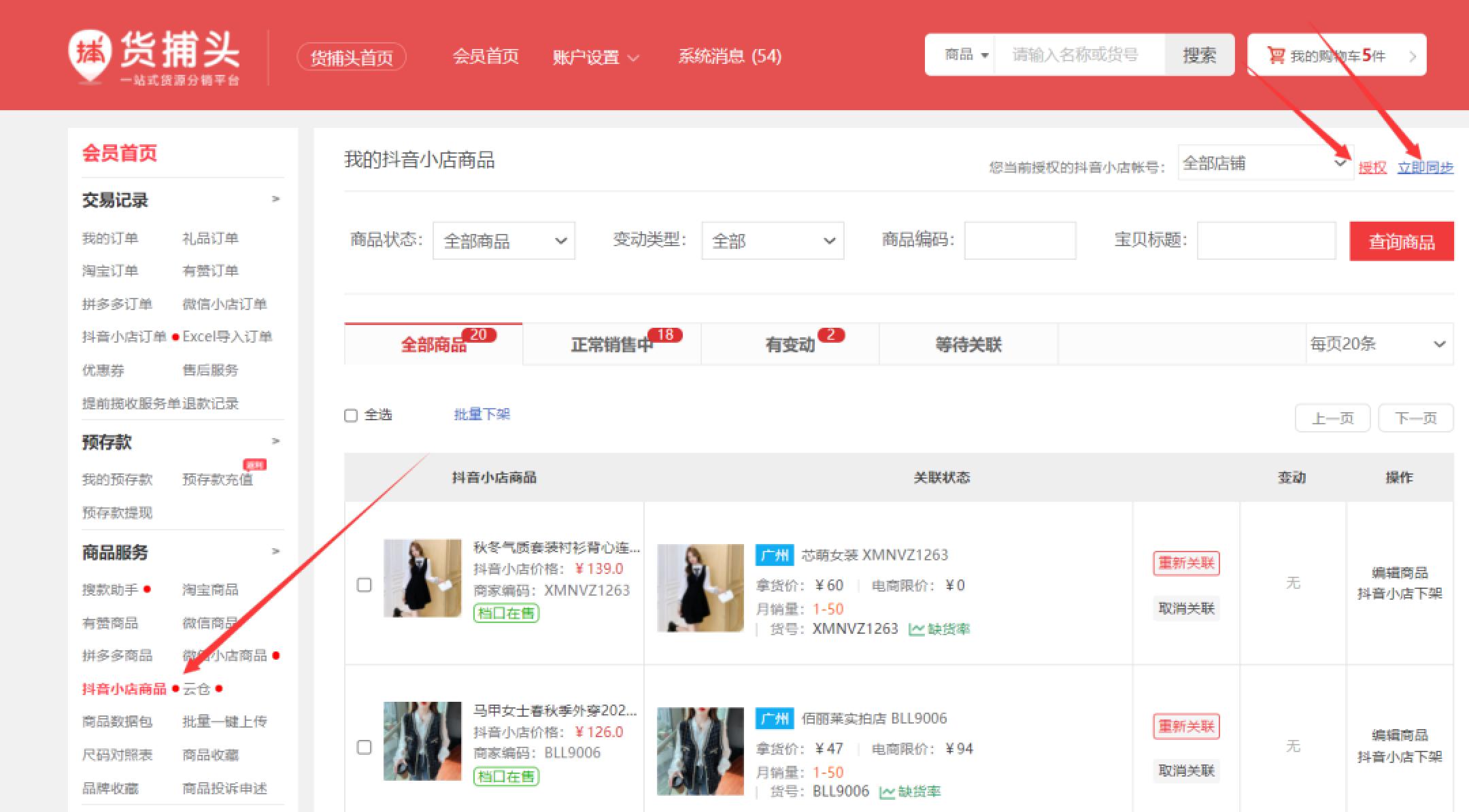This screenshot has width=1469, height=812.
Task: Tick the 全选 checkbox
Action: (351, 416)
